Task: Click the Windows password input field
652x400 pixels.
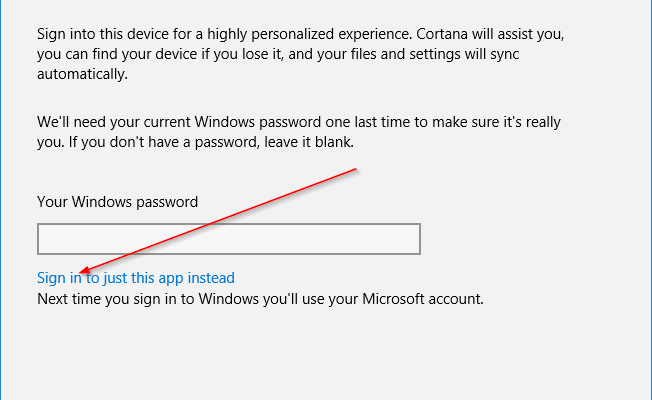Action: pos(228,239)
